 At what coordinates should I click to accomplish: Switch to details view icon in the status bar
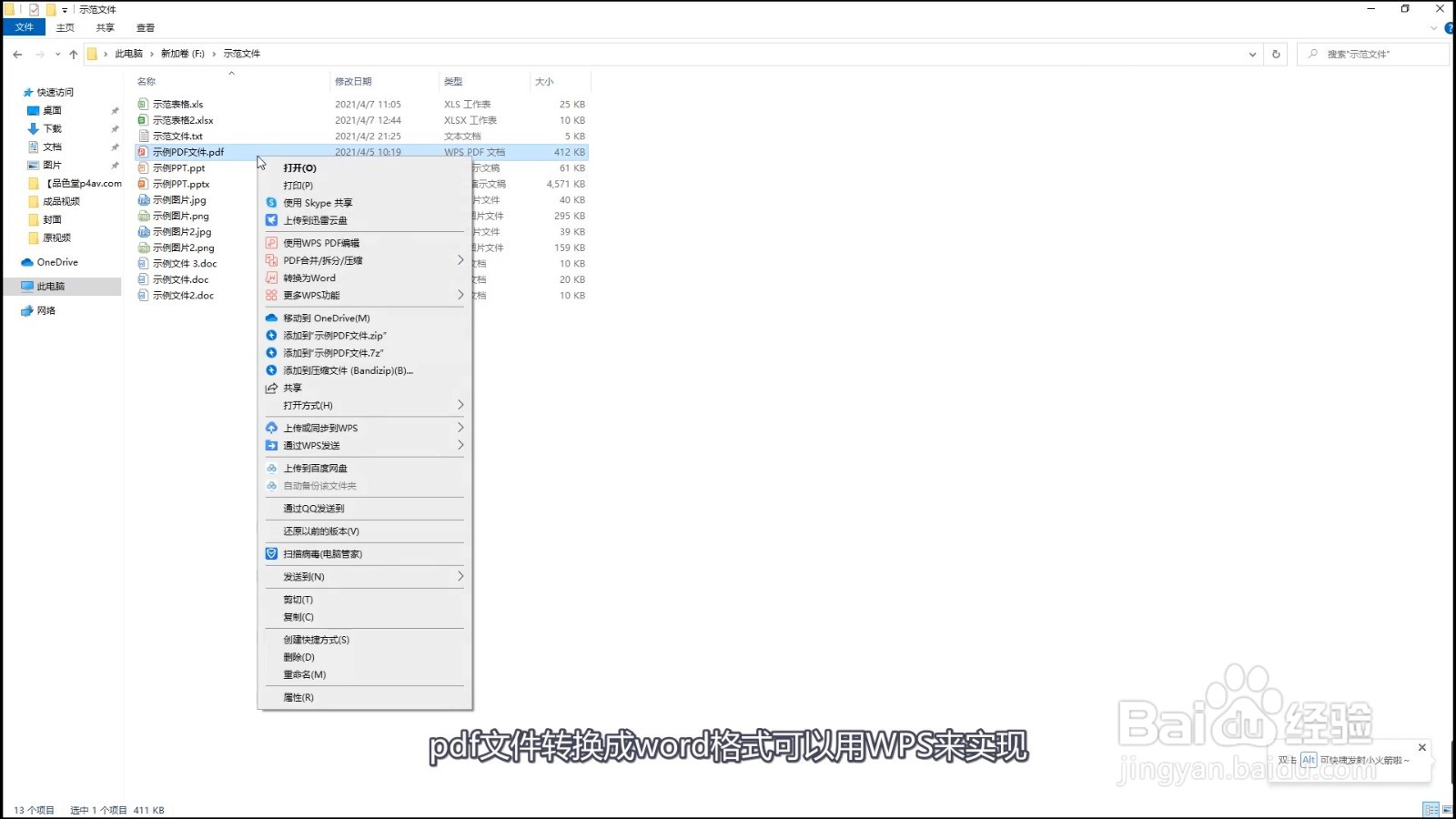pyautogui.click(x=1431, y=810)
